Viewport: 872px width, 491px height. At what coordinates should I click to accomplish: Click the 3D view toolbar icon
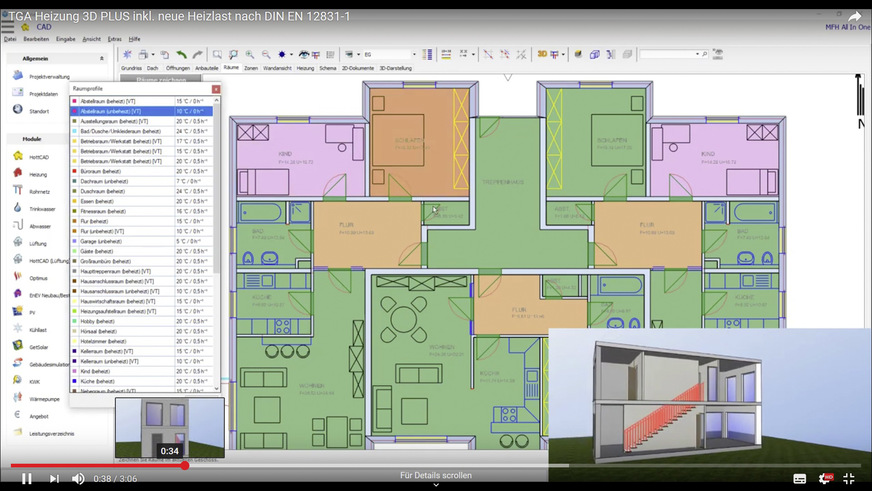[x=543, y=54]
